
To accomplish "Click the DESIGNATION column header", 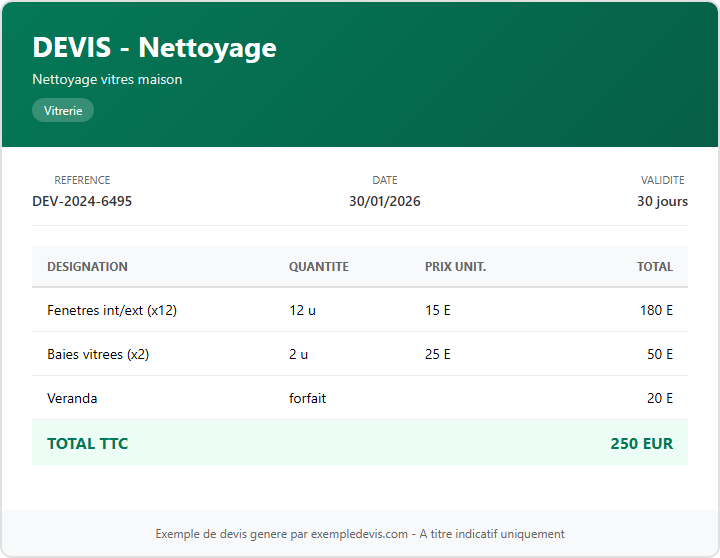I will click(x=87, y=267).
